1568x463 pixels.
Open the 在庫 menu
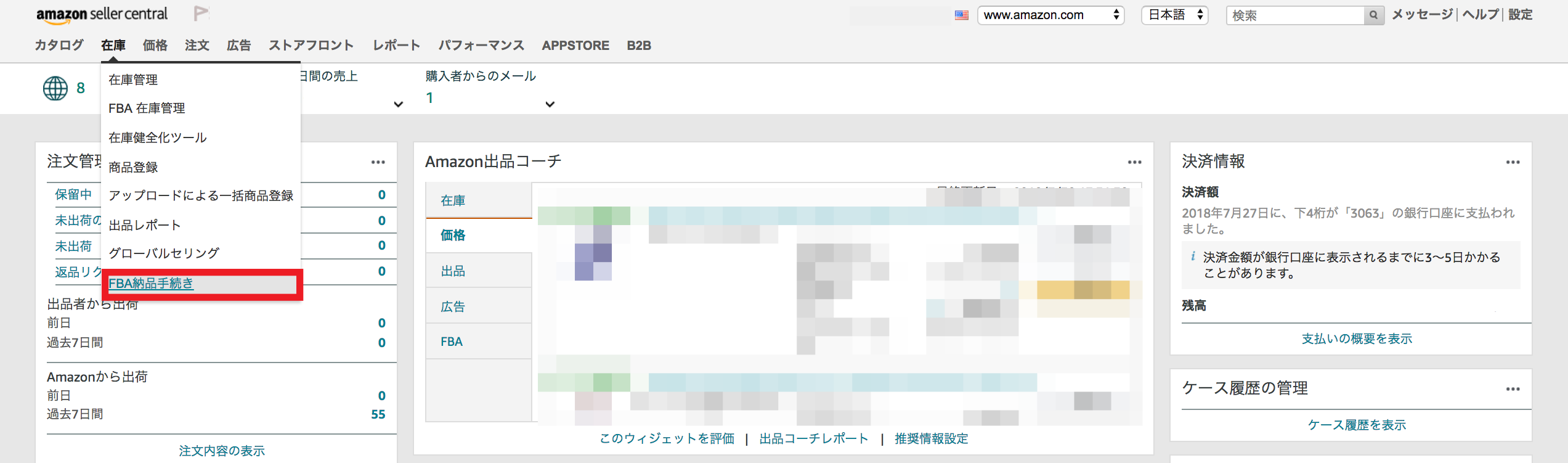coord(113,45)
